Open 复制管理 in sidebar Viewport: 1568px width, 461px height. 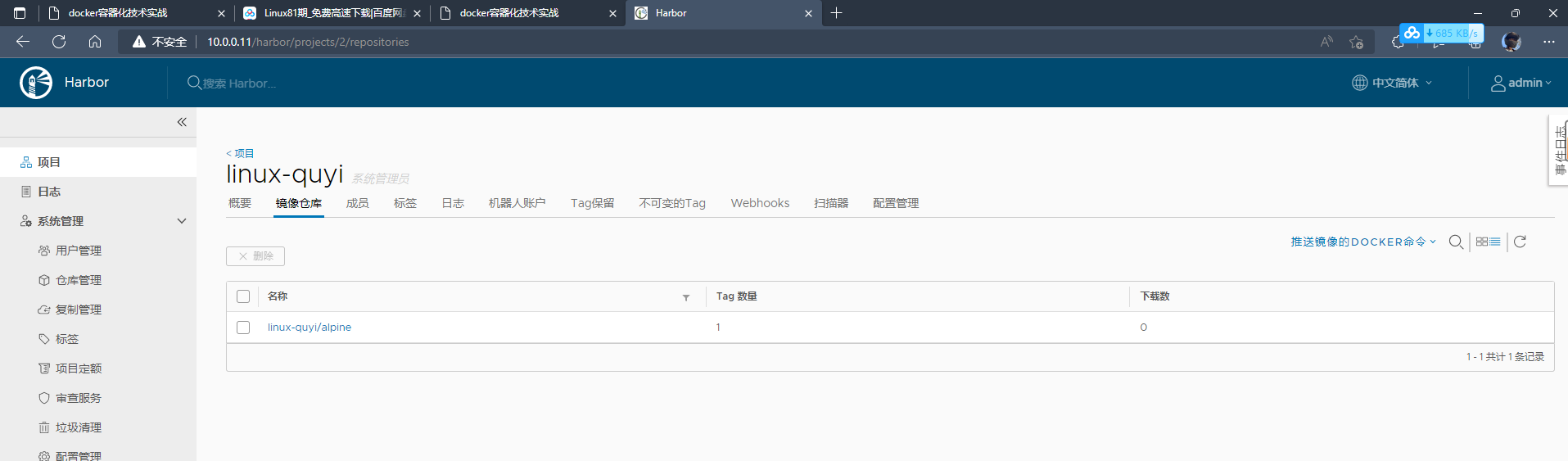coord(79,310)
